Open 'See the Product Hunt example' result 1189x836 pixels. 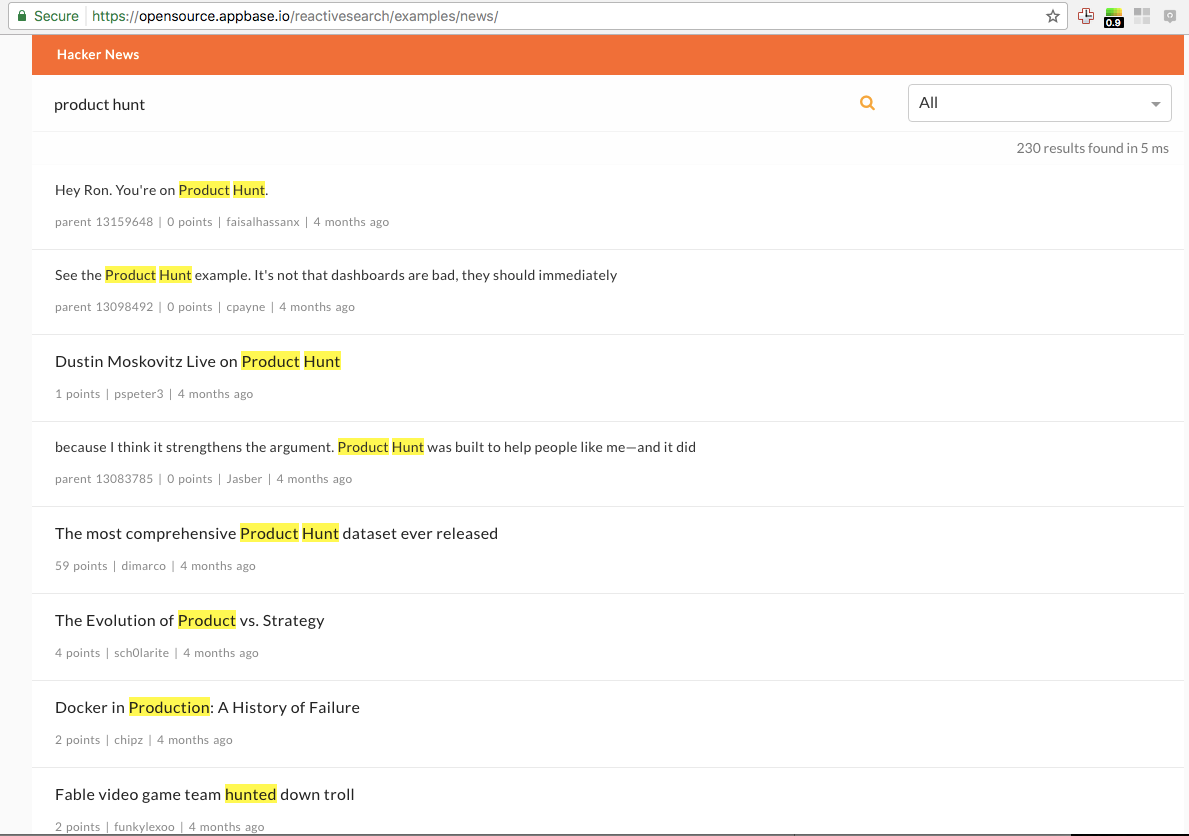click(336, 275)
